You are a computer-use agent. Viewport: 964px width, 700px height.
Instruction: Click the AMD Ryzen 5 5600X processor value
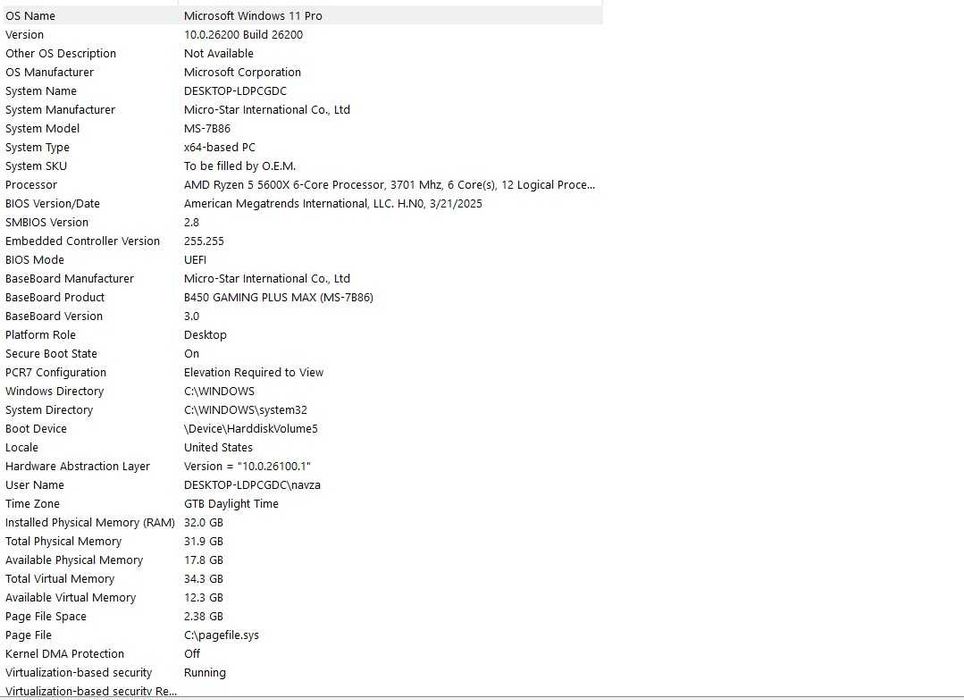pyautogui.click(x=389, y=184)
